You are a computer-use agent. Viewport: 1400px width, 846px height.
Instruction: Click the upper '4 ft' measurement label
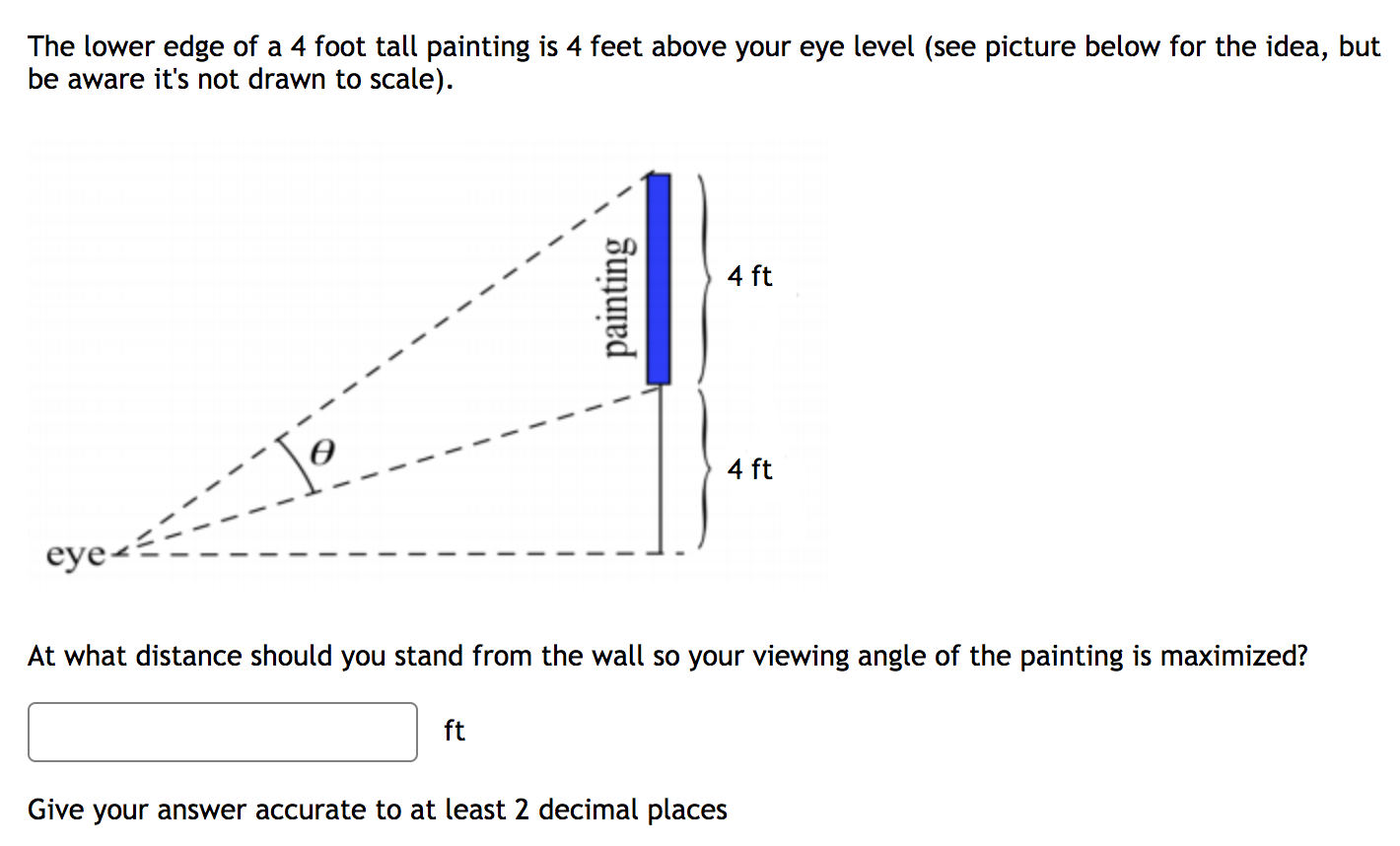[748, 277]
